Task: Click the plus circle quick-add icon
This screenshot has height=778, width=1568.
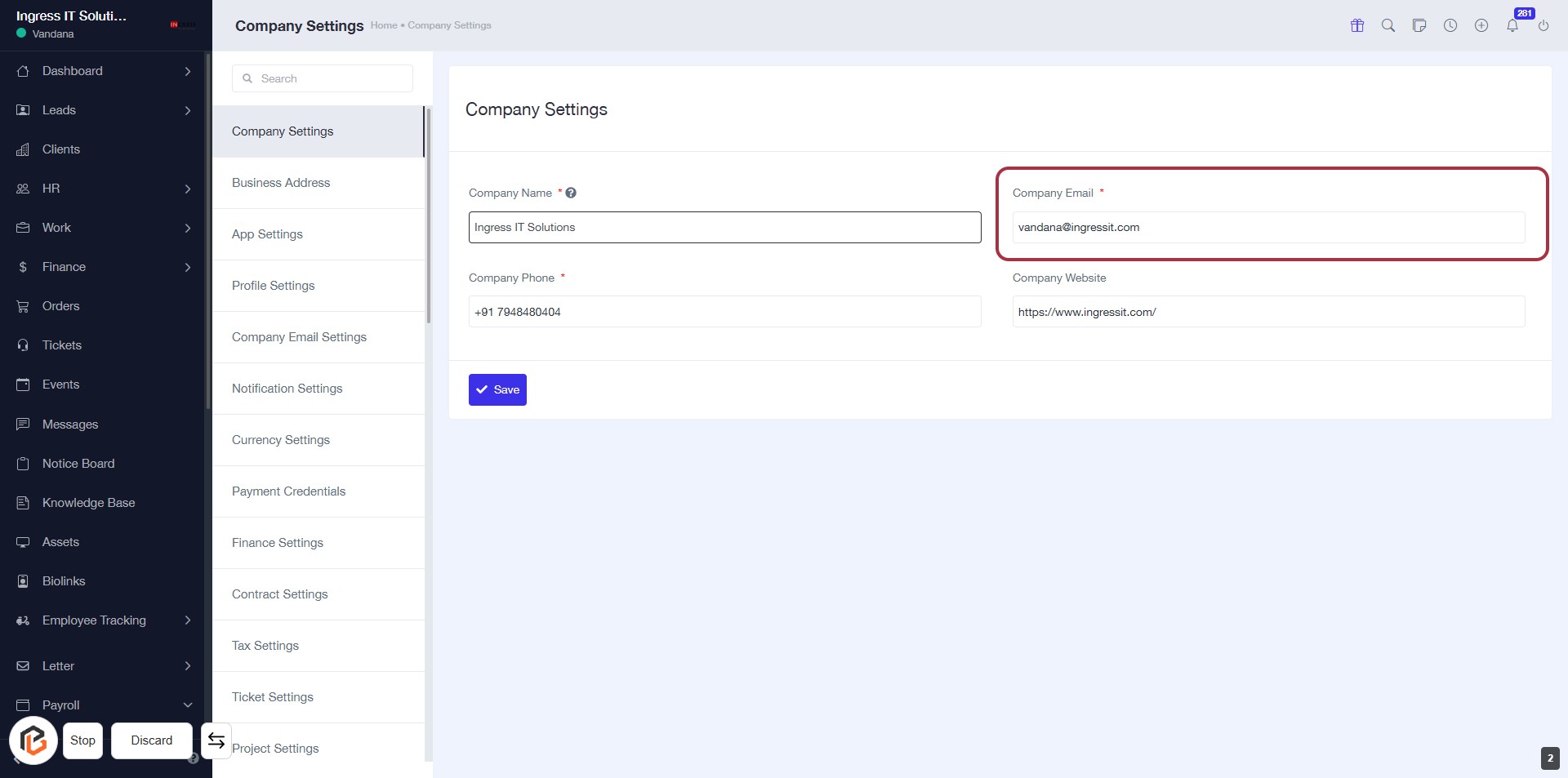Action: [1481, 25]
